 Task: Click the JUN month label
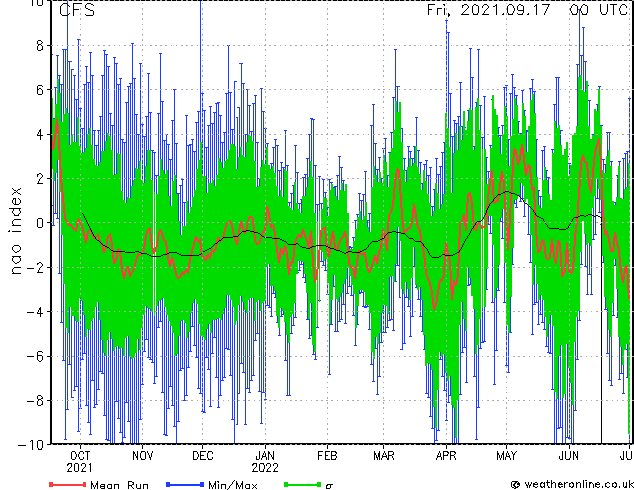coord(569,456)
